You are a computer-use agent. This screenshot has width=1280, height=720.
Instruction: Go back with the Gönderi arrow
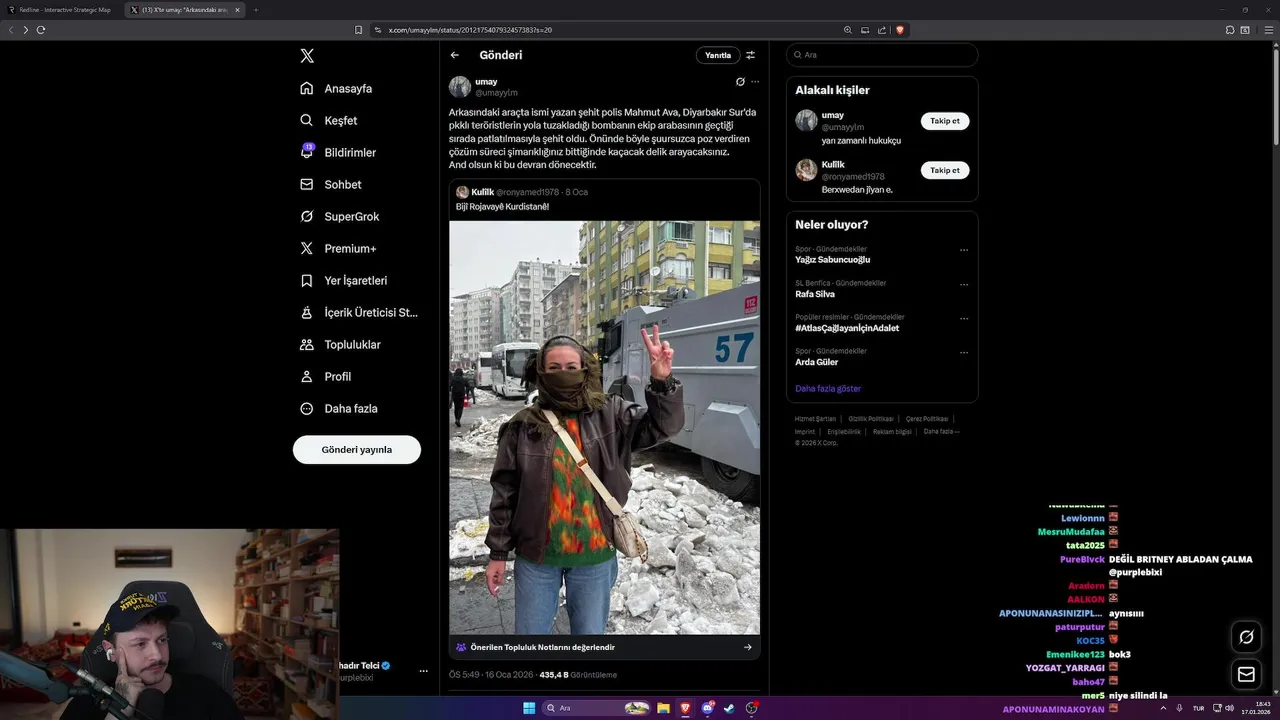click(x=455, y=55)
